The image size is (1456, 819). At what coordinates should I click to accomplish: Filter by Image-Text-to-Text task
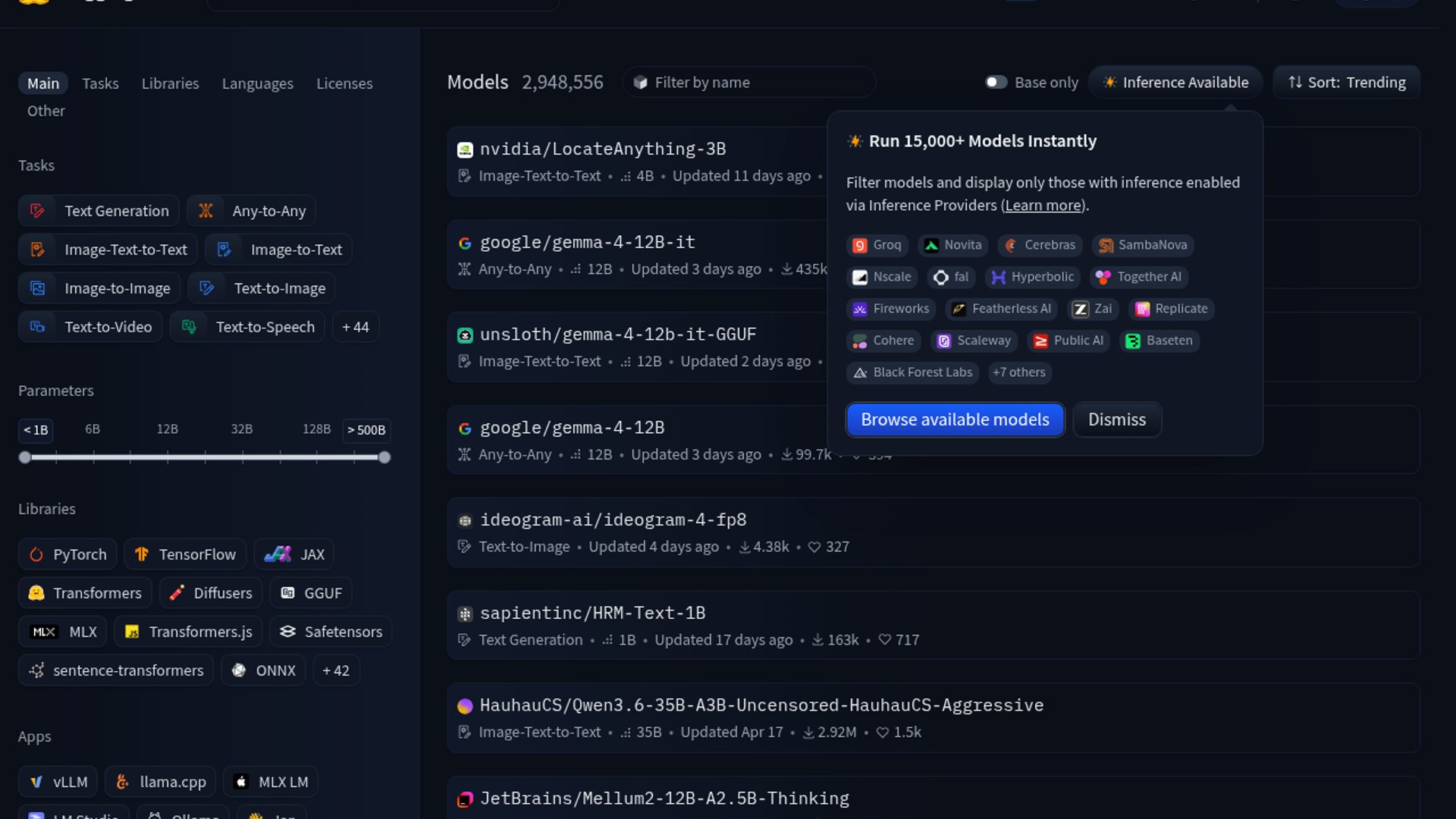tap(108, 249)
